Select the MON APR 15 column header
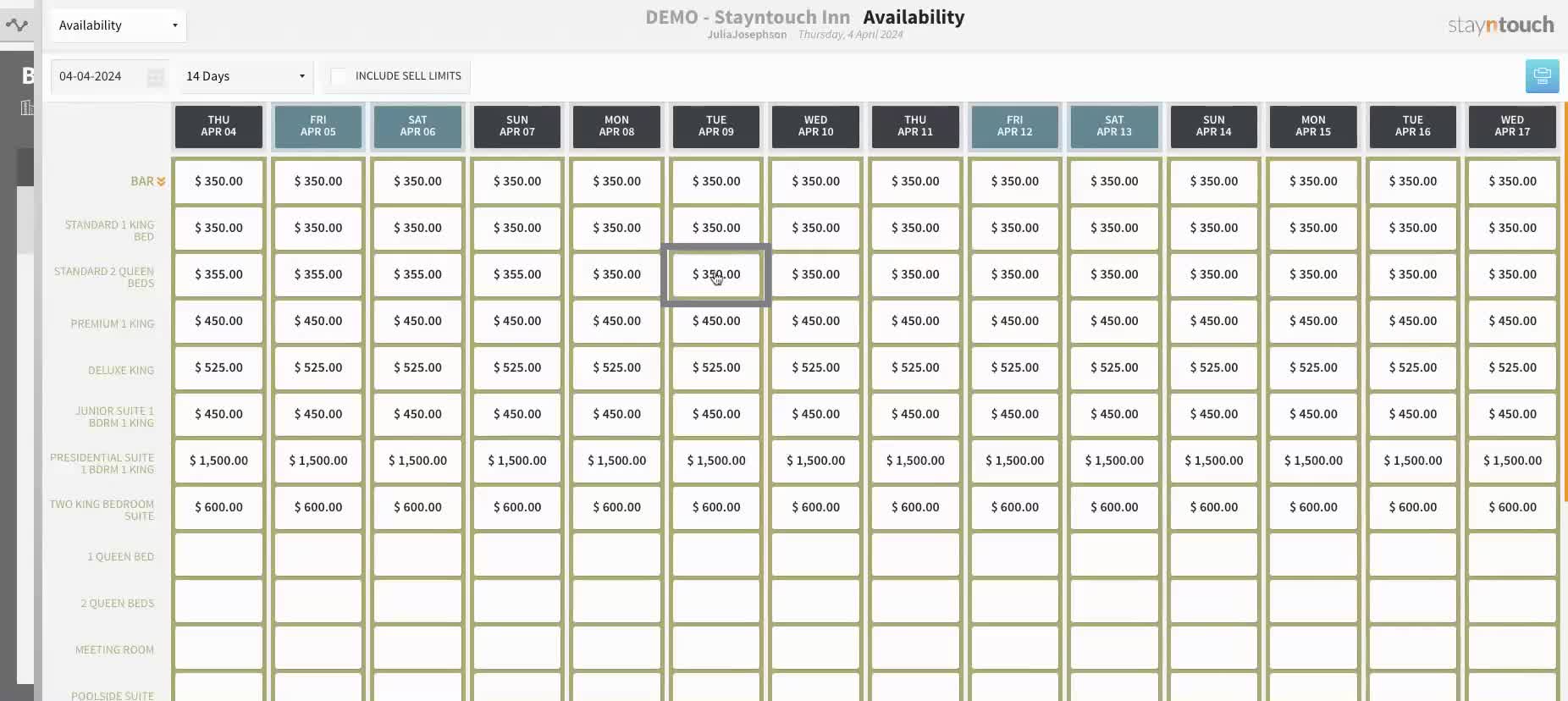1568x701 pixels. (1313, 126)
